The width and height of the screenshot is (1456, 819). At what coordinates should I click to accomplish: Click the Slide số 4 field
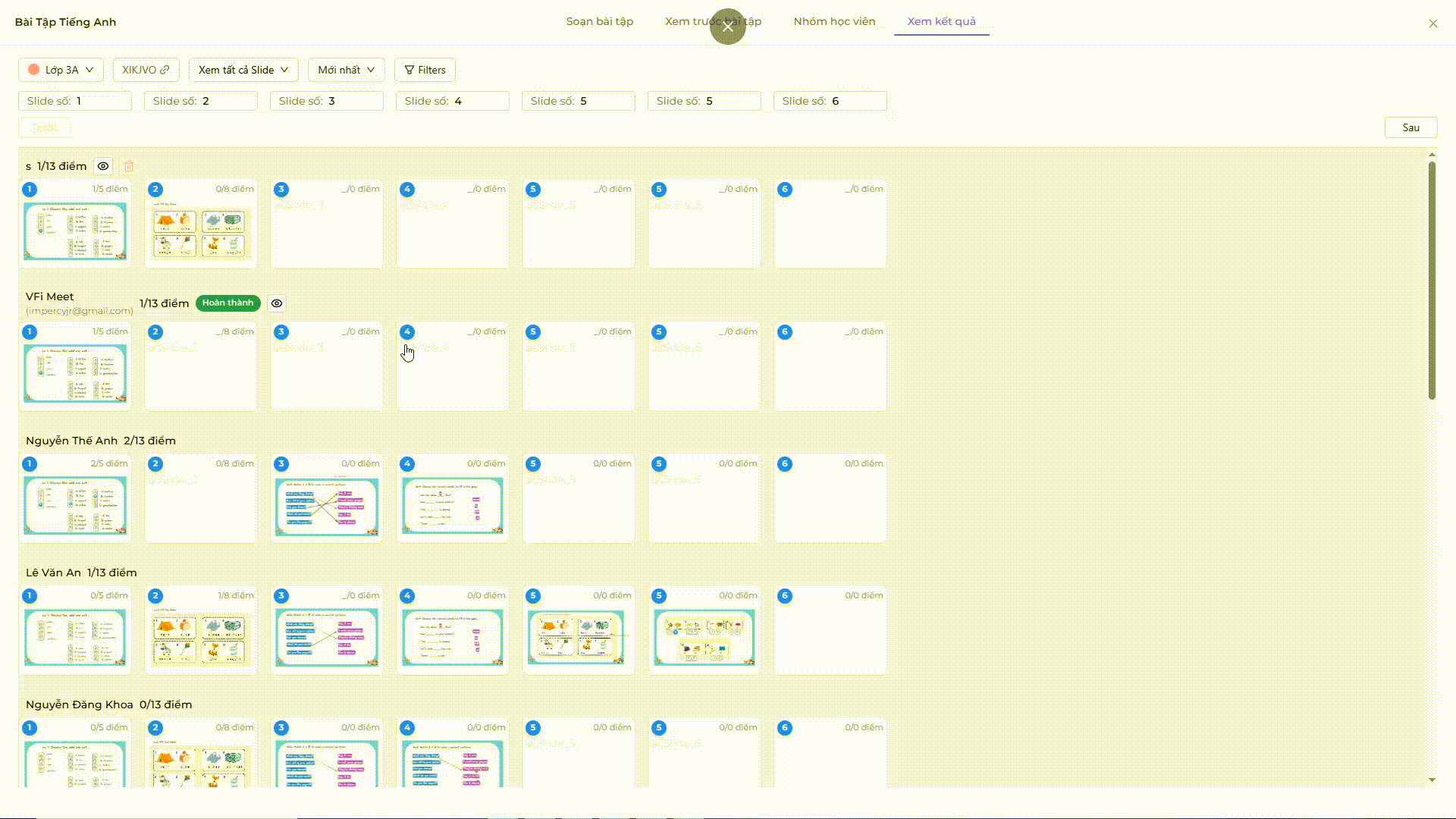pos(452,101)
